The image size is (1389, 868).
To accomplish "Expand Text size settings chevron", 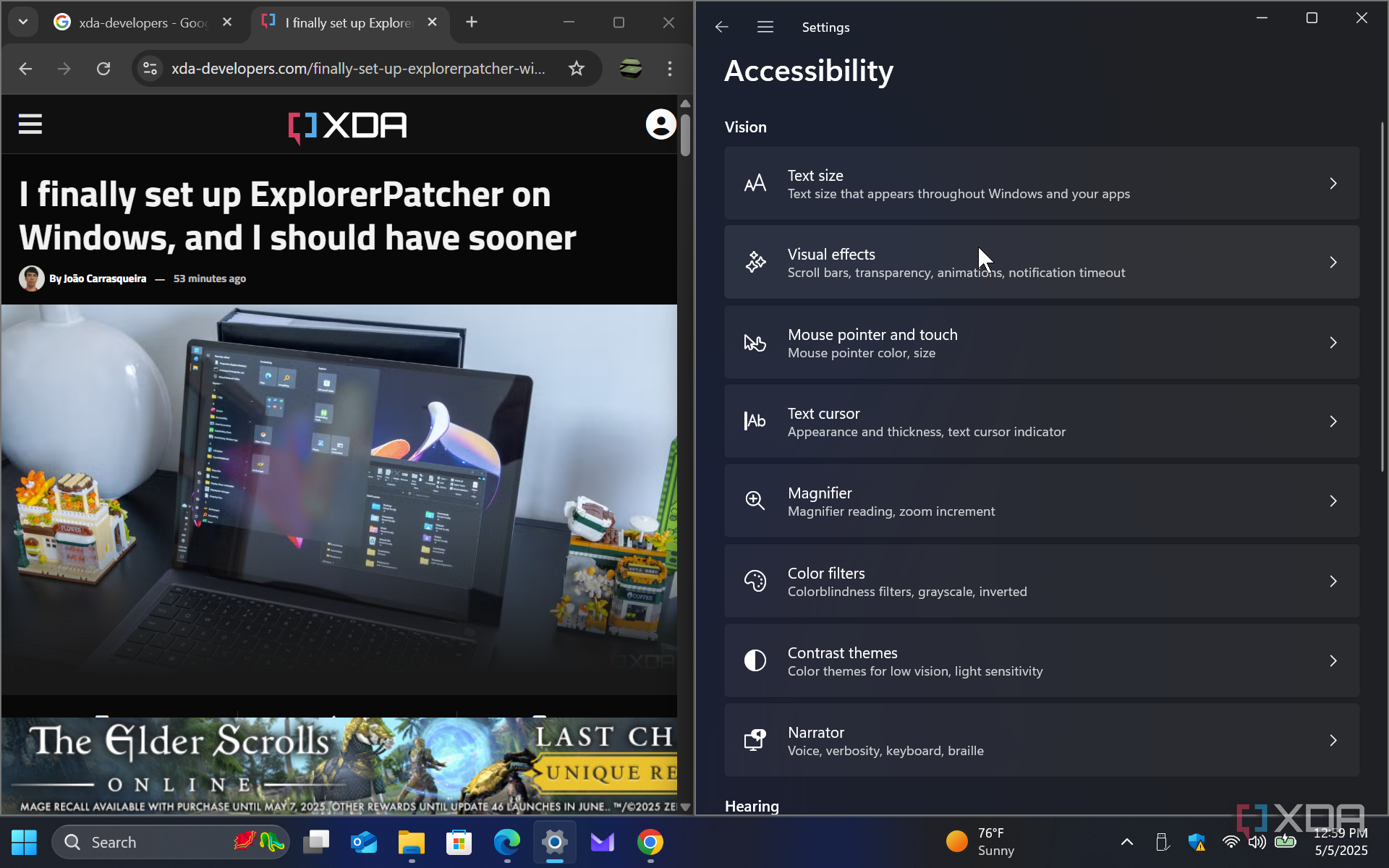I will coord(1333,184).
